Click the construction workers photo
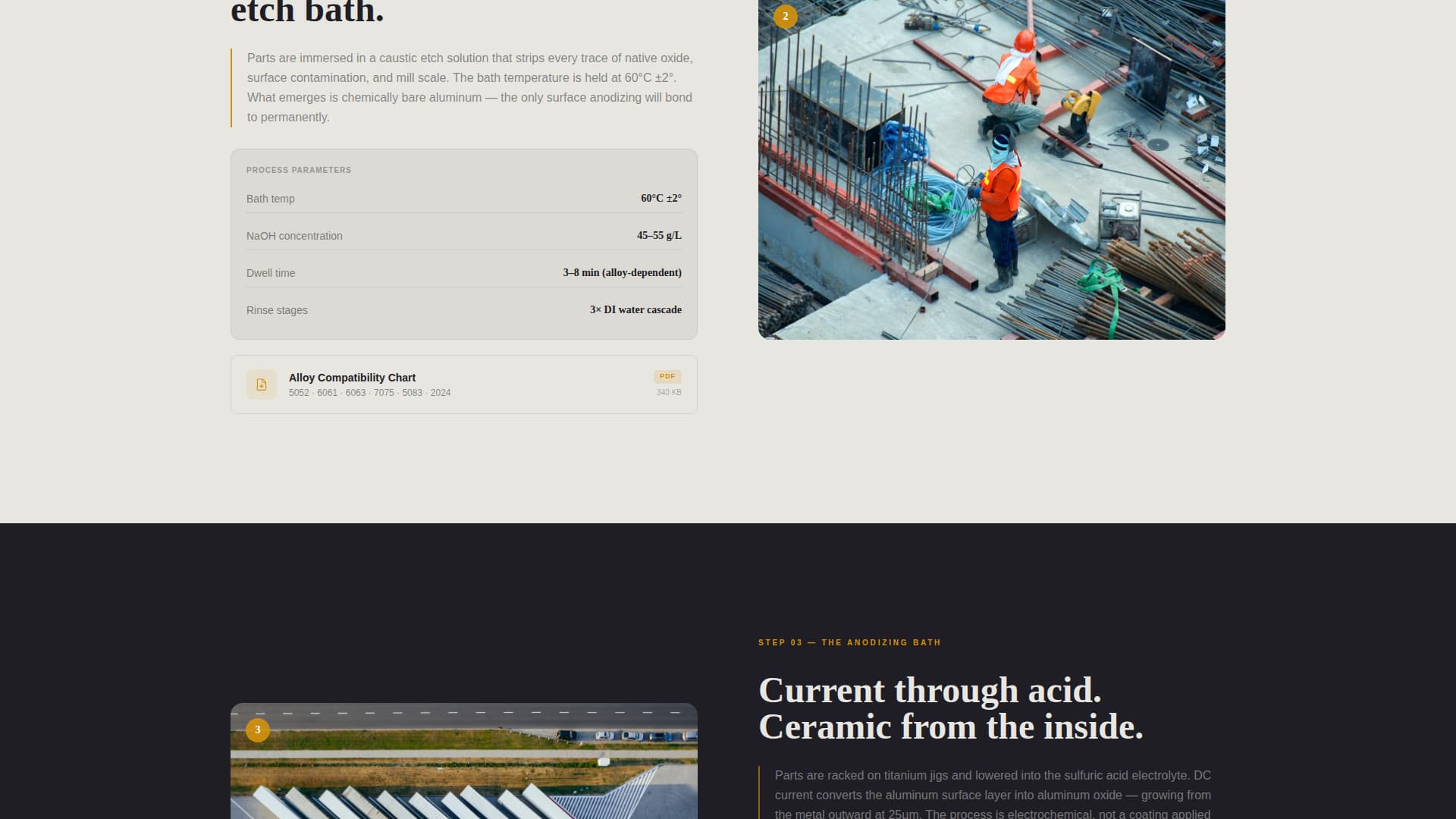This screenshot has height=819, width=1456. pos(990,168)
